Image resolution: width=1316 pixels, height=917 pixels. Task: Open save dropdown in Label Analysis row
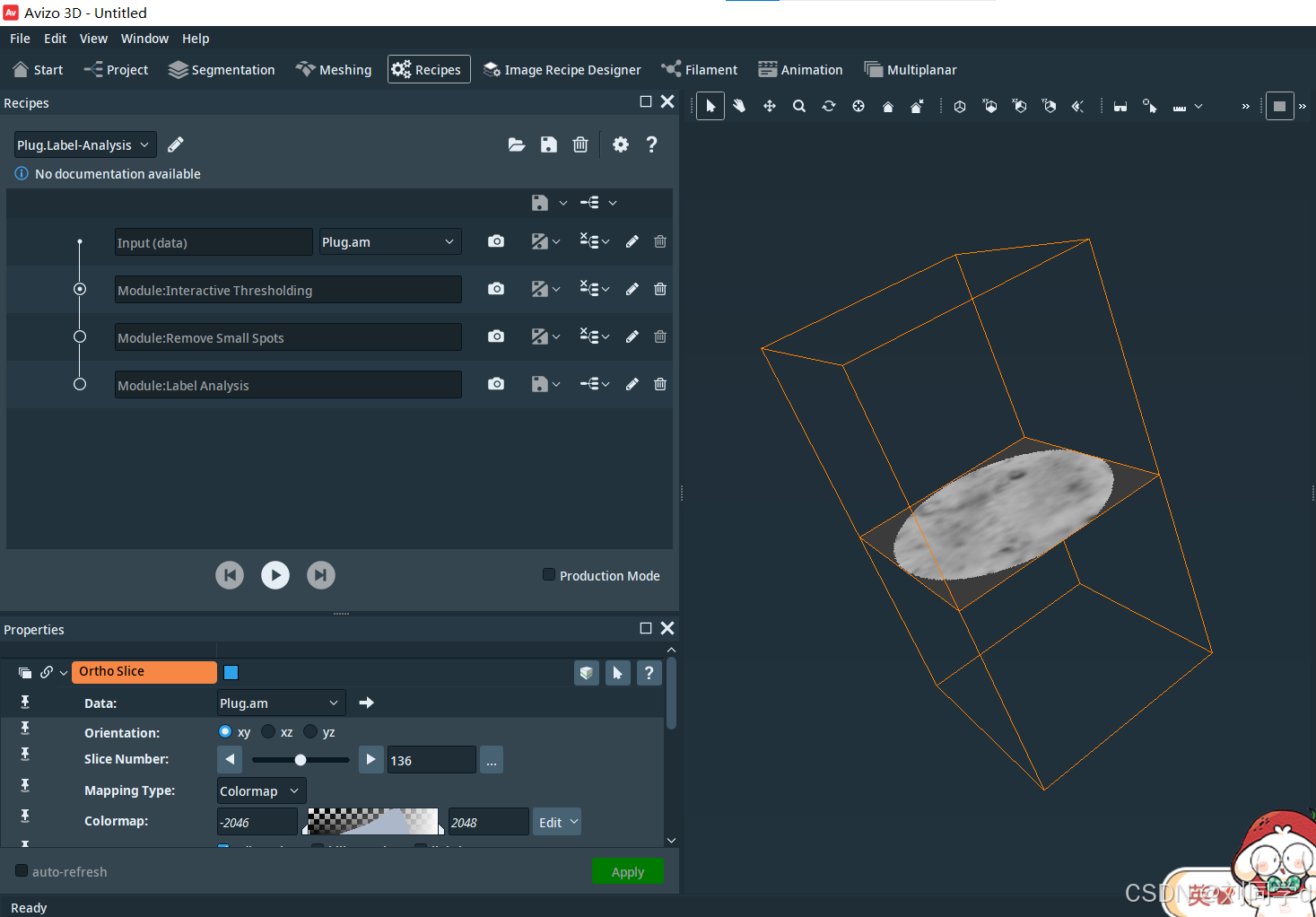click(556, 384)
